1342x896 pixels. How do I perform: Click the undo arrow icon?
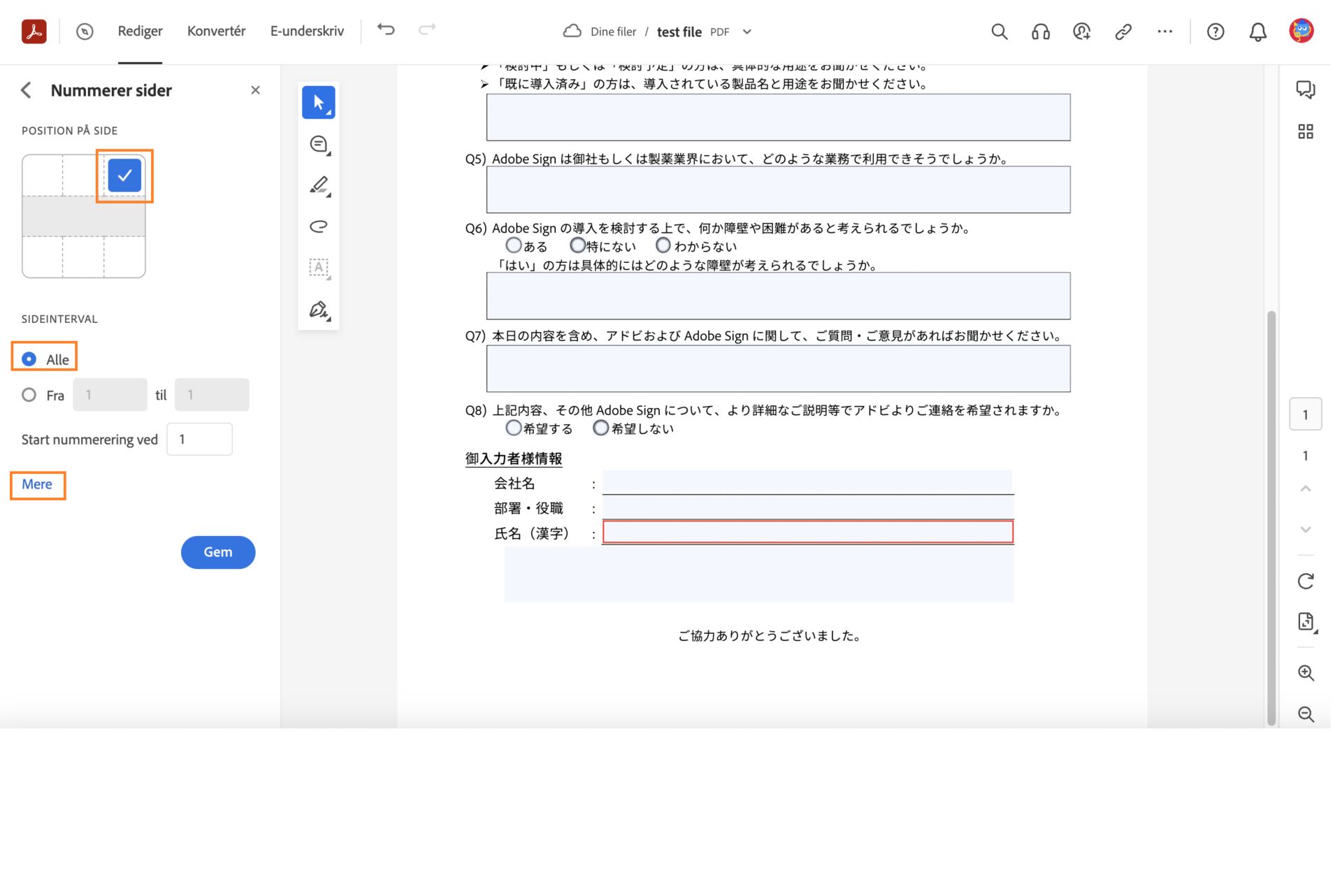tap(386, 30)
